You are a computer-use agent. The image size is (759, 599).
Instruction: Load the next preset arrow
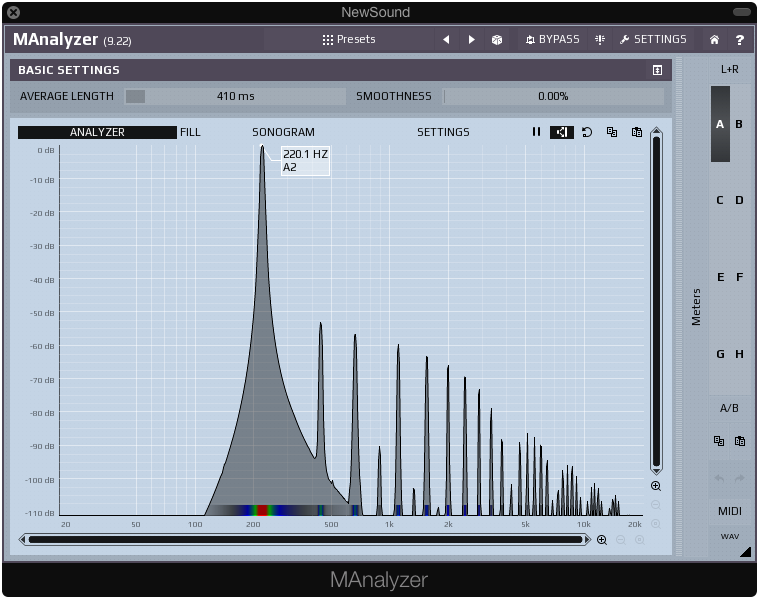point(471,39)
